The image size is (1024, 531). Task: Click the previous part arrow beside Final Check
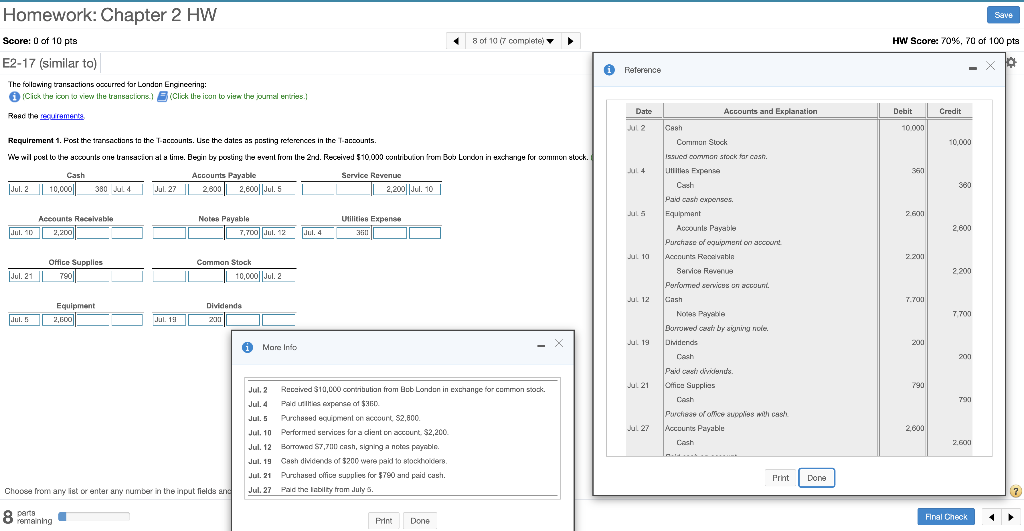(x=991, y=517)
